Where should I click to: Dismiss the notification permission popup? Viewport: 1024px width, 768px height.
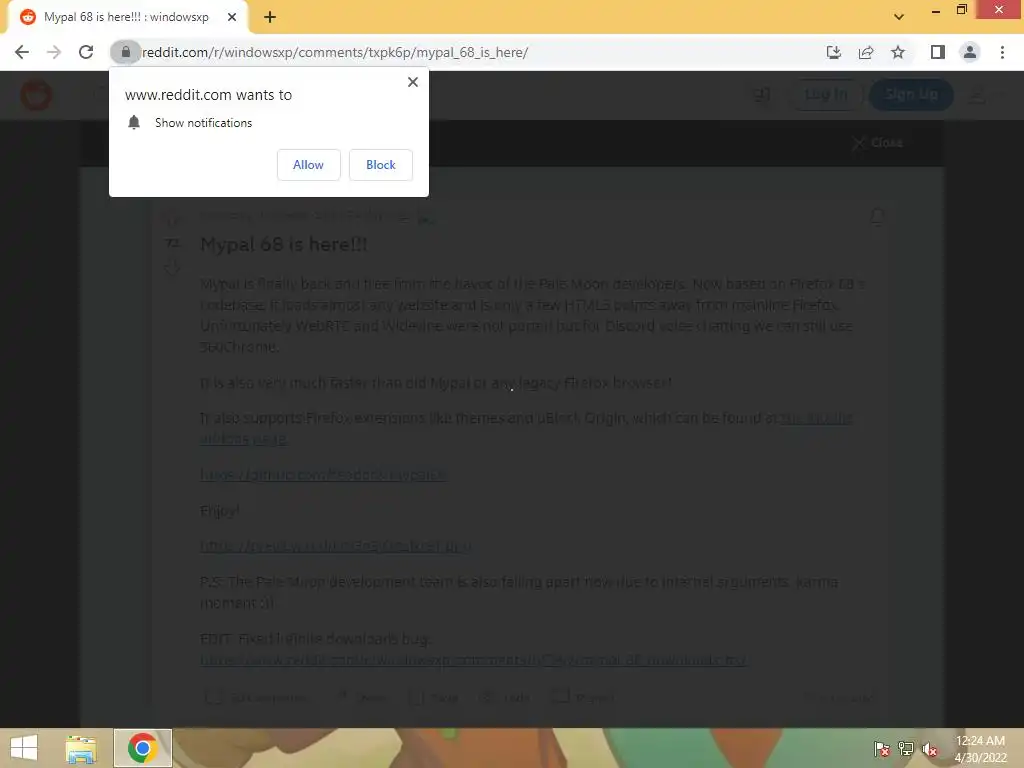(413, 82)
